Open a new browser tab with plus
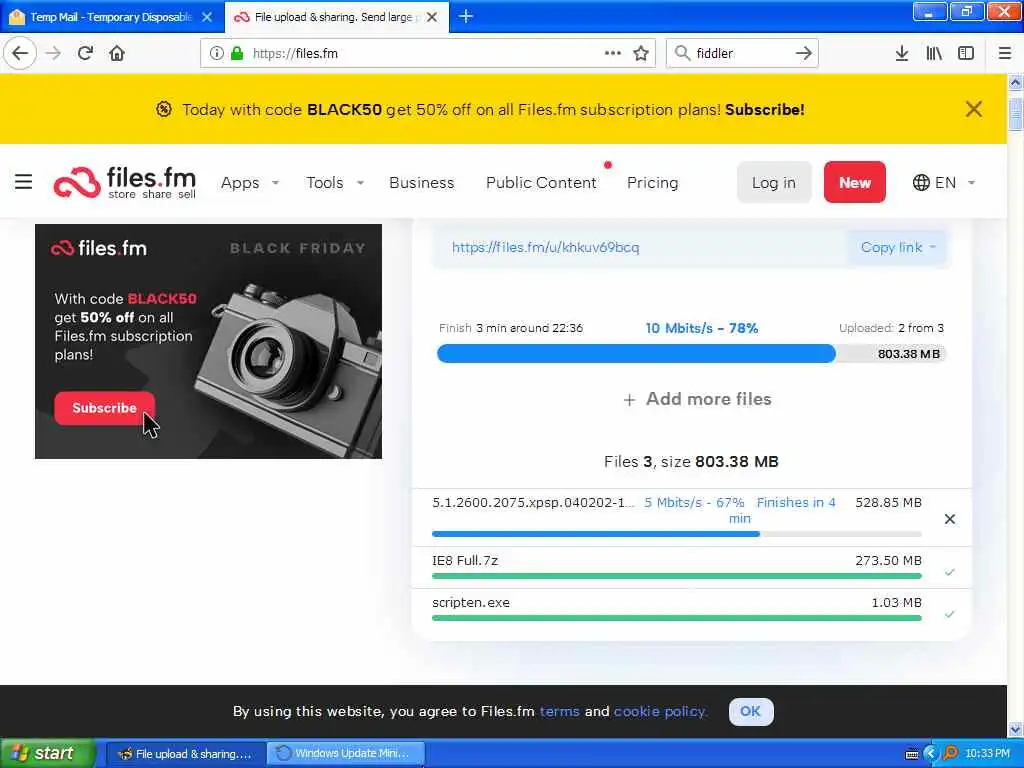 pyautogui.click(x=466, y=16)
